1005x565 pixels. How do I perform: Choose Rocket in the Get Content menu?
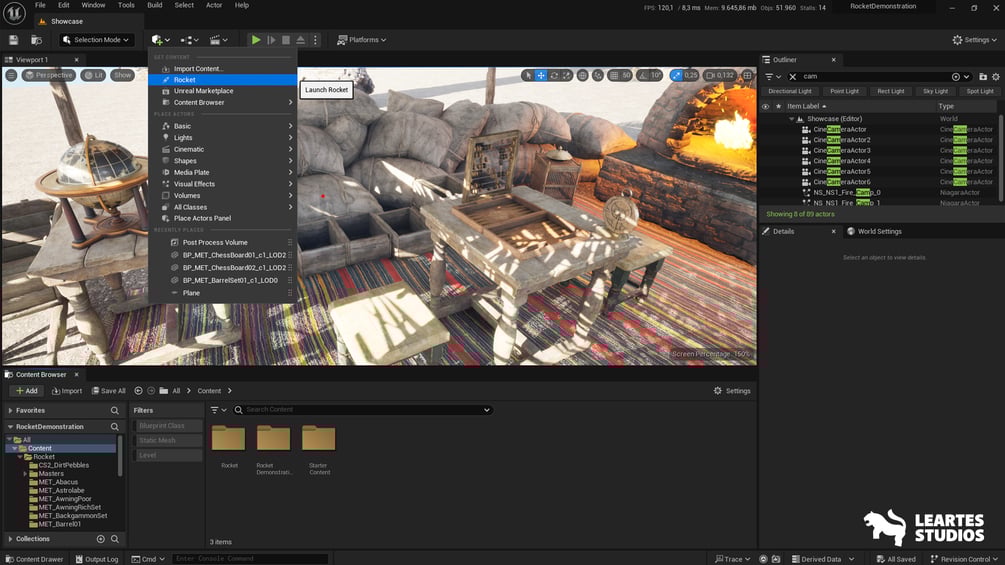coord(222,79)
